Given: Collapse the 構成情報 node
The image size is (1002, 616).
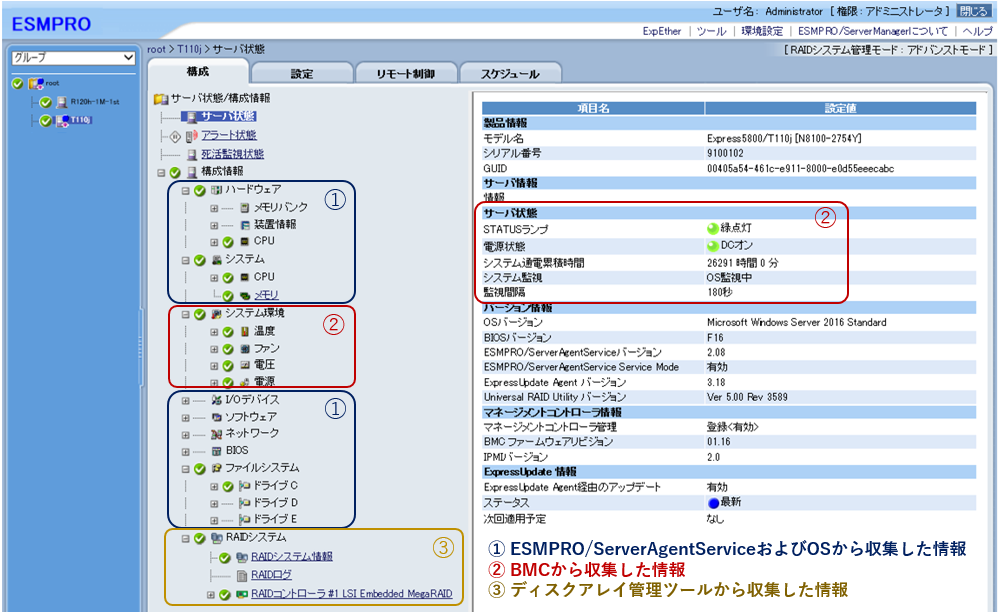Looking at the screenshot, I should [x=161, y=173].
